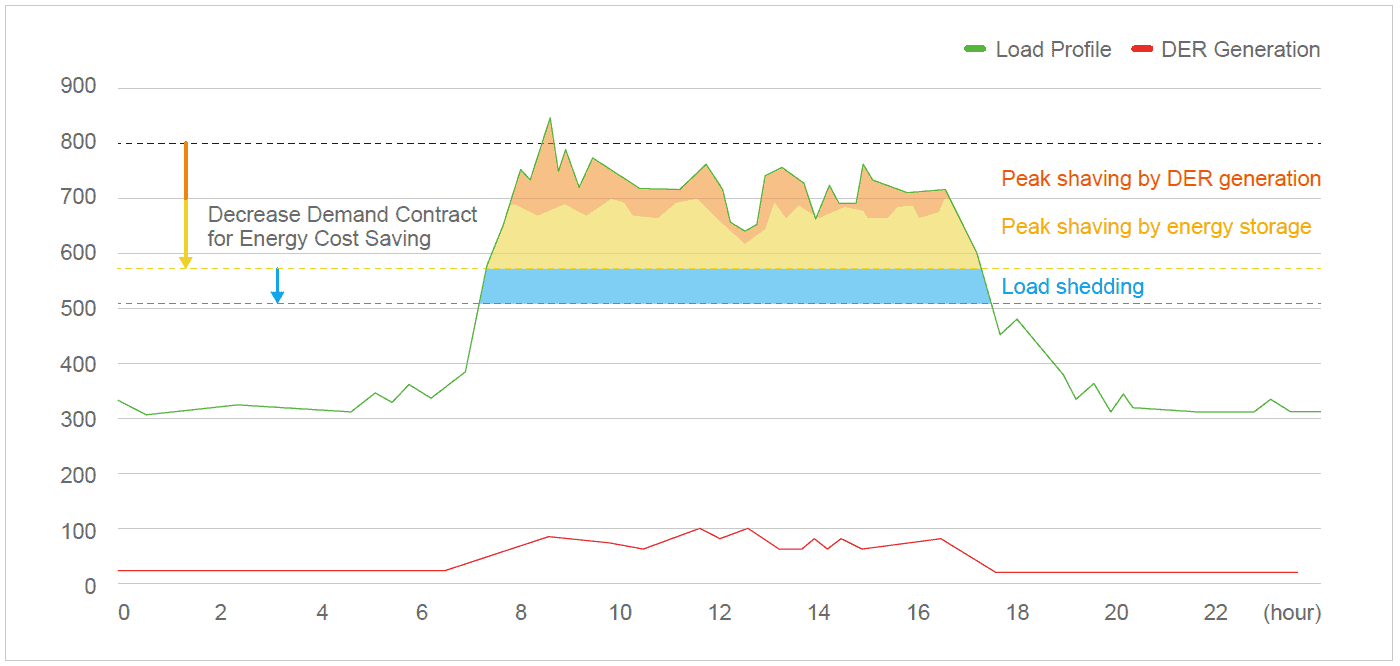
Task: Click the blue load shedding arrow
Action: pyautogui.click(x=277, y=286)
